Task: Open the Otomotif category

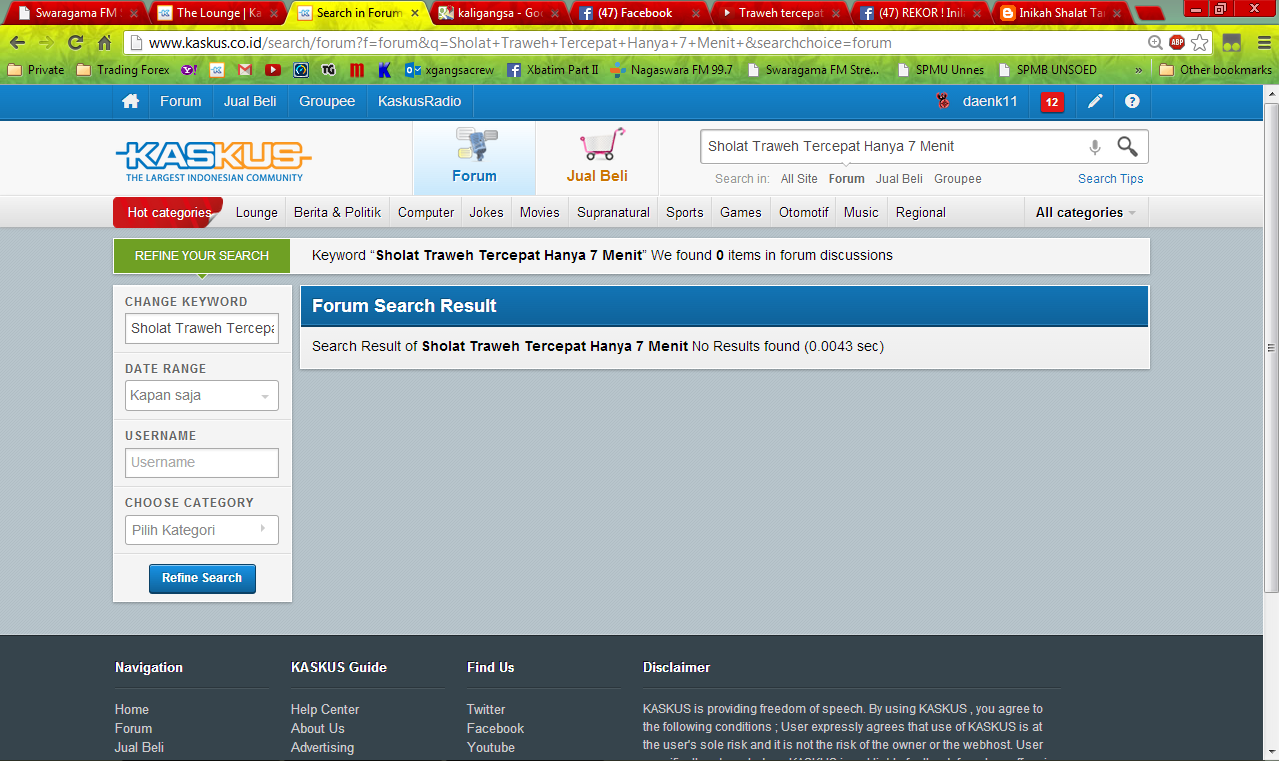Action: (x=804, y=212)
